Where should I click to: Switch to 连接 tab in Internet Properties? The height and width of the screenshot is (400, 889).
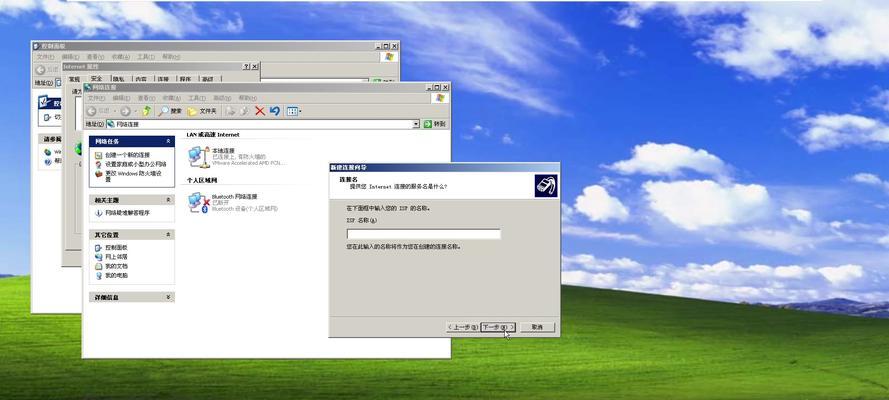point(163,79)
